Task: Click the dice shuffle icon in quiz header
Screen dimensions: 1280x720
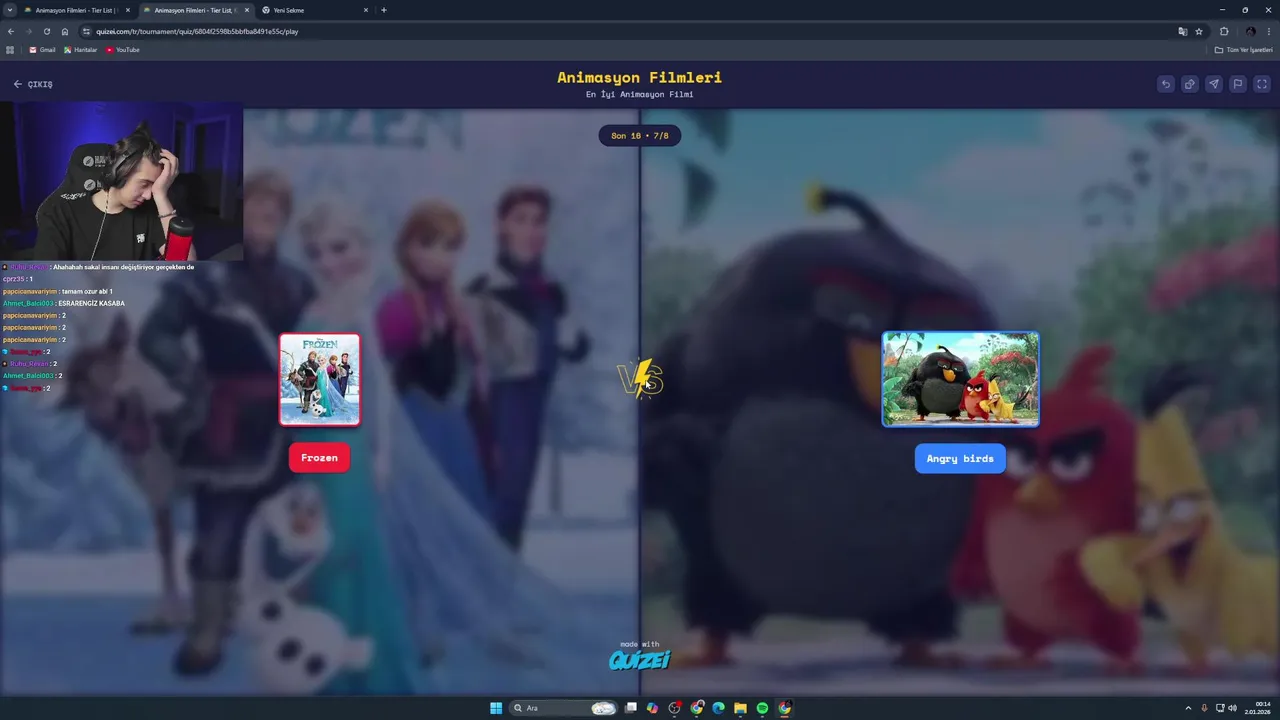Action: click(1189, 84)
